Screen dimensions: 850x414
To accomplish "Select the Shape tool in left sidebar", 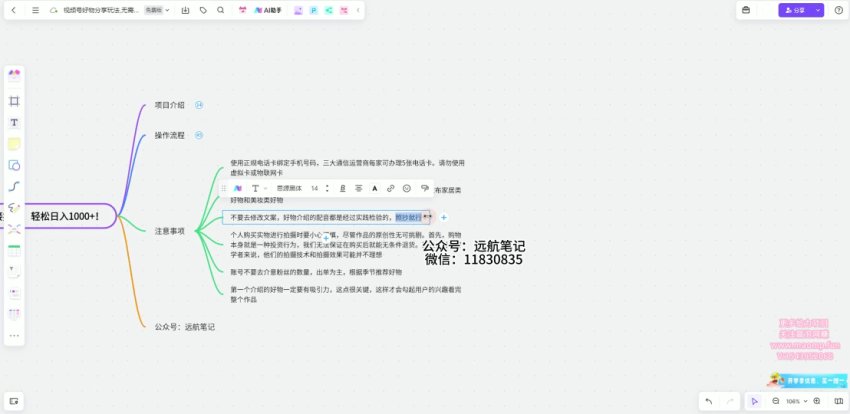I will [x=14, y=165].
